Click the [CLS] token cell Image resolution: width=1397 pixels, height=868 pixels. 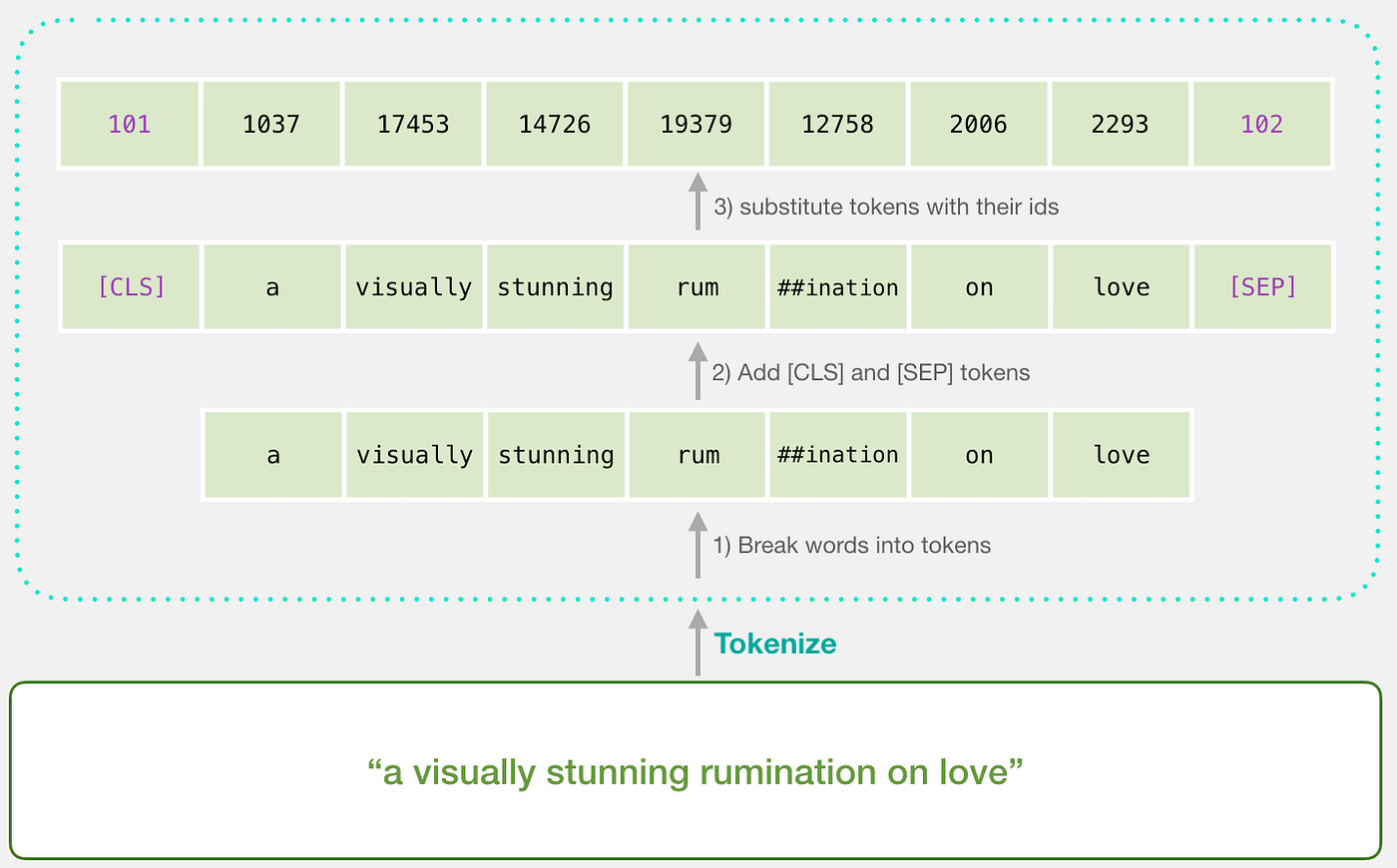tap(130, 286)
